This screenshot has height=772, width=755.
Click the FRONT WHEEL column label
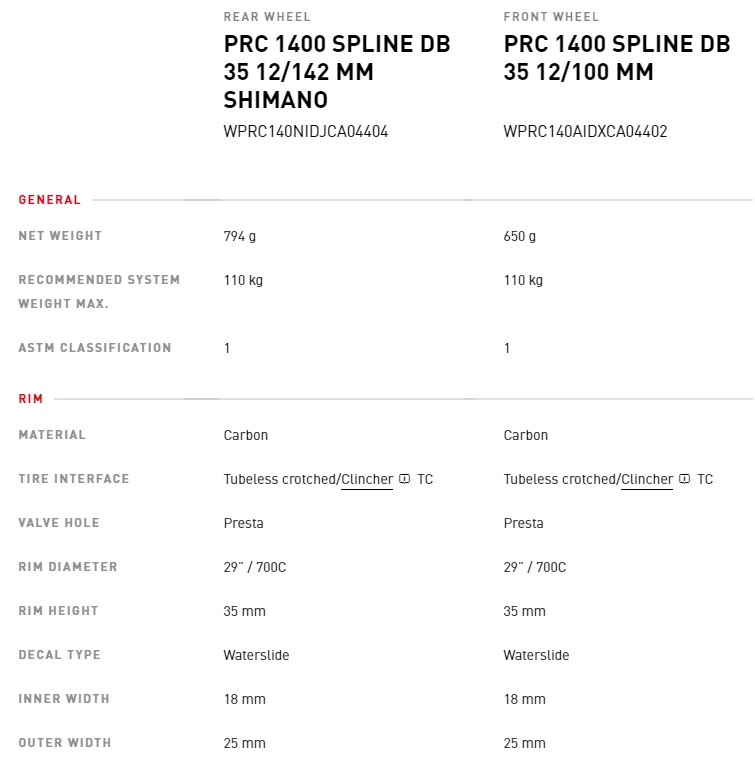(551, 17)
